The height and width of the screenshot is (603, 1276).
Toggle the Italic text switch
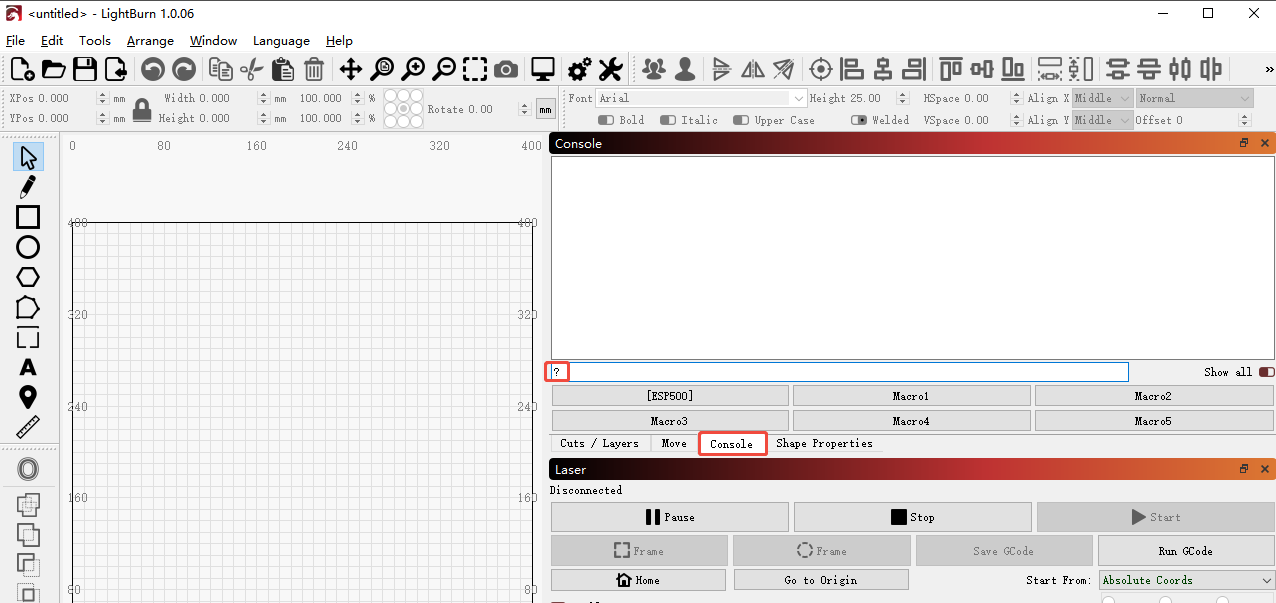point(668,120)
